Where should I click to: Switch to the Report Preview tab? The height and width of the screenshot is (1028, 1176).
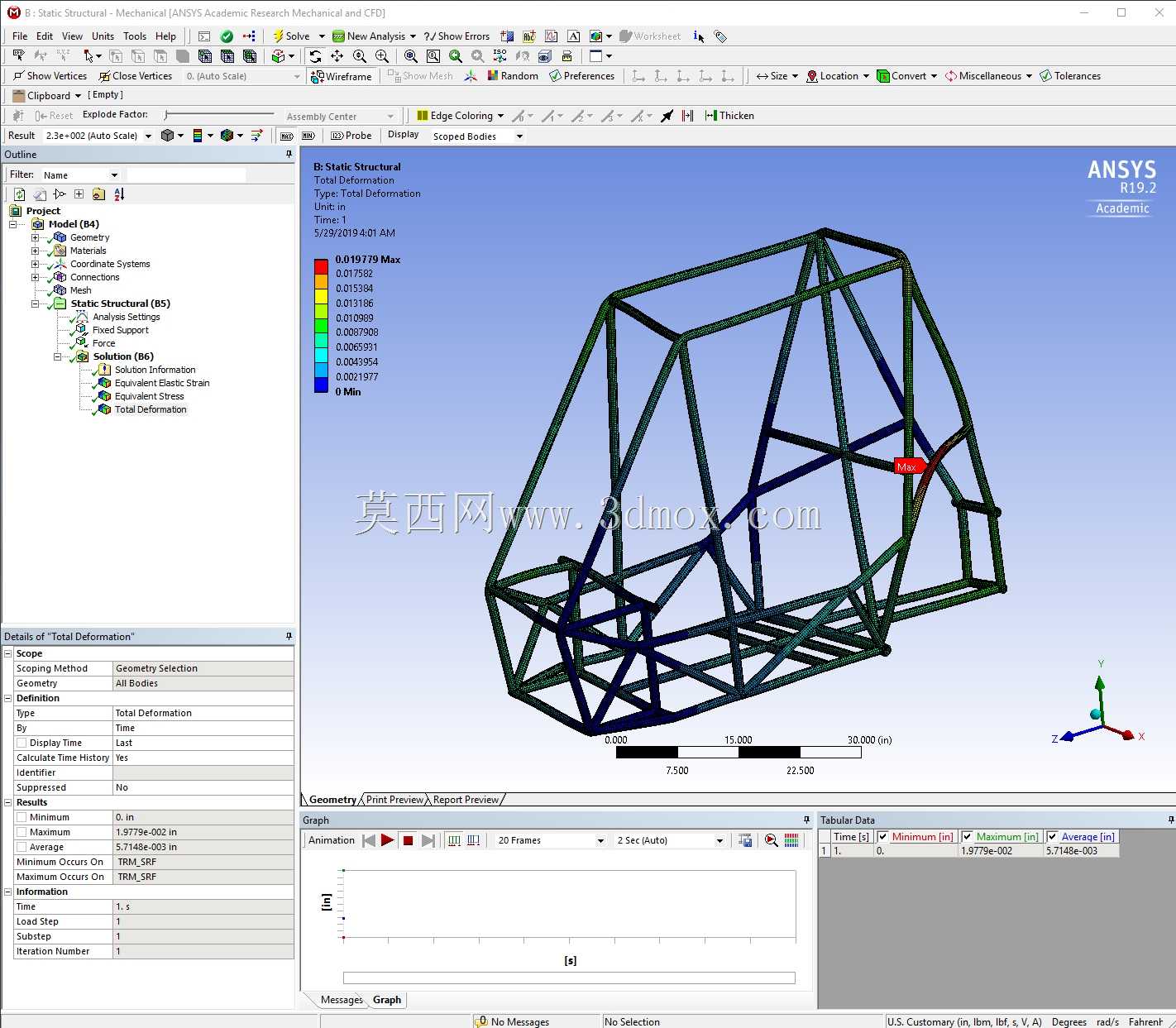coord(466,800)
